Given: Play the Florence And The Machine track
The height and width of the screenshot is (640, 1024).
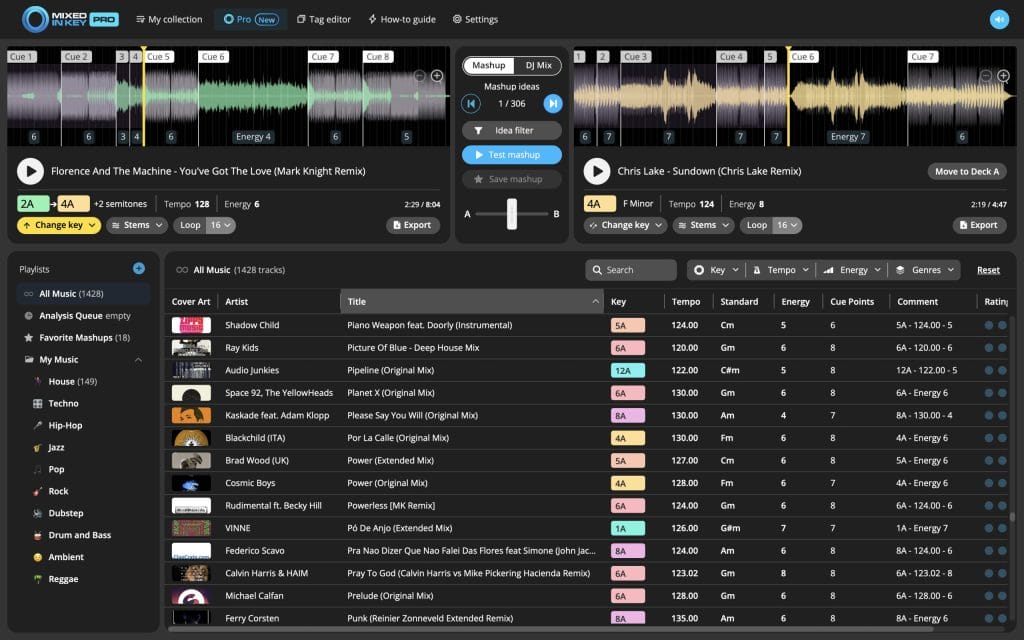Looking at the screenshot, I should pos(29,170).
